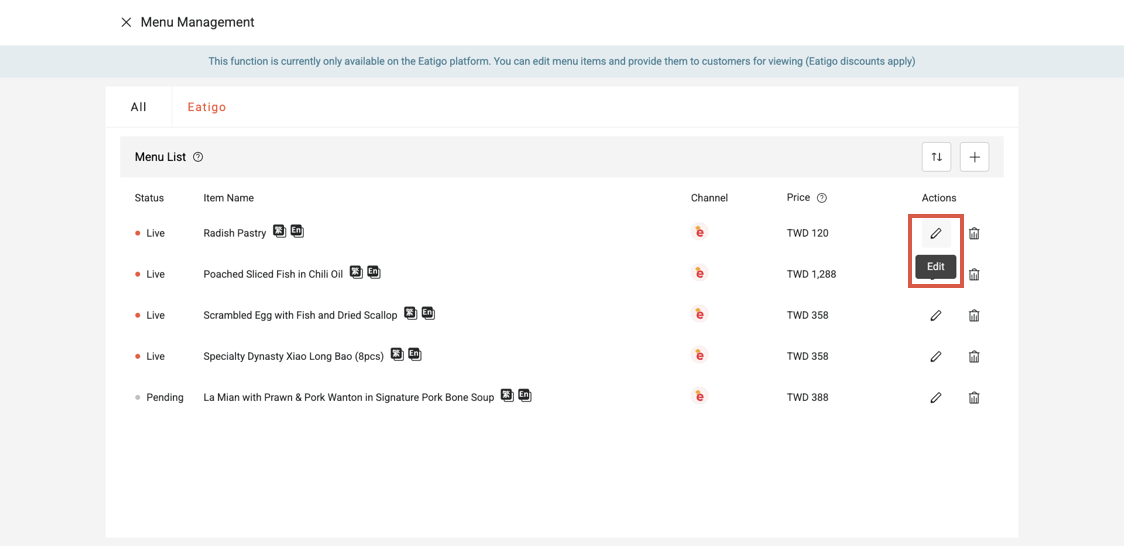1124x546 pixels.
Task: Delete Scrambled Egg with Fish and Dried Scallop
Action: tap(974, 315)
